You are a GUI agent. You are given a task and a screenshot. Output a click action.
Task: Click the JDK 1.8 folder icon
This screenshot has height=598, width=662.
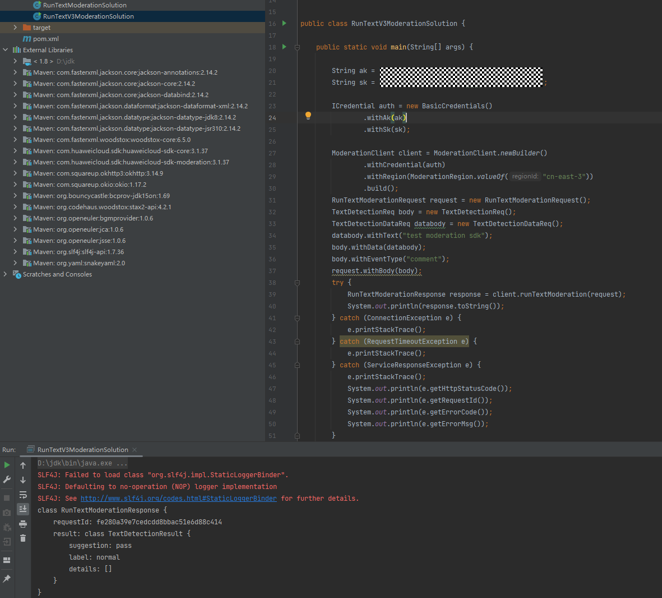(x=27, y=61)
